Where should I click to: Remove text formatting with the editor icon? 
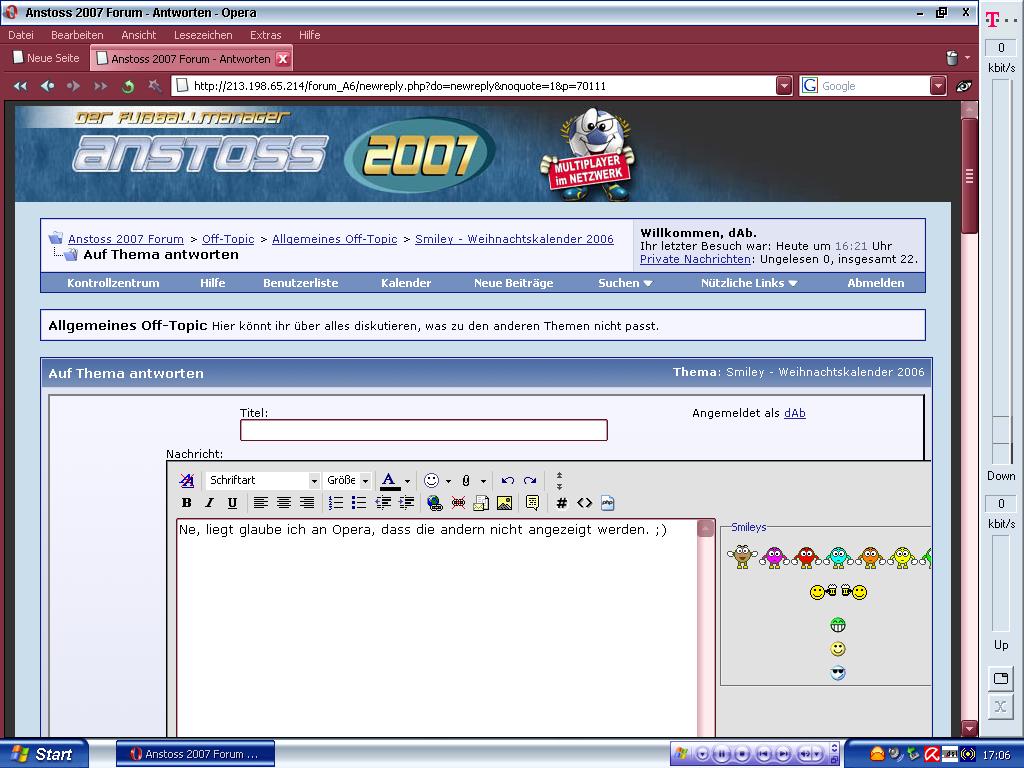[x=187, y=481]
